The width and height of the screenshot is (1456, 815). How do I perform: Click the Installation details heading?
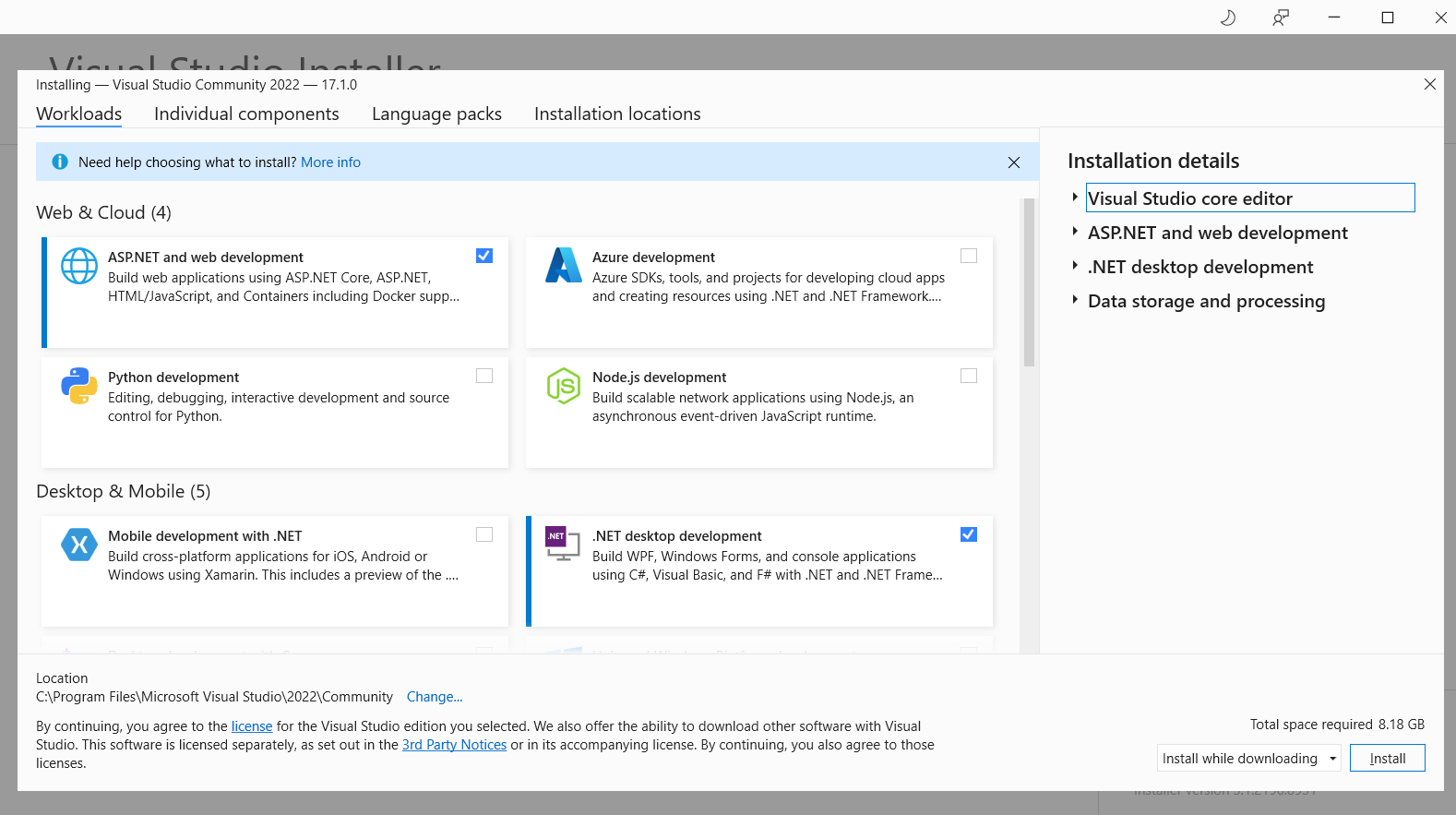pyautogui.click(x=1153, y=161)
